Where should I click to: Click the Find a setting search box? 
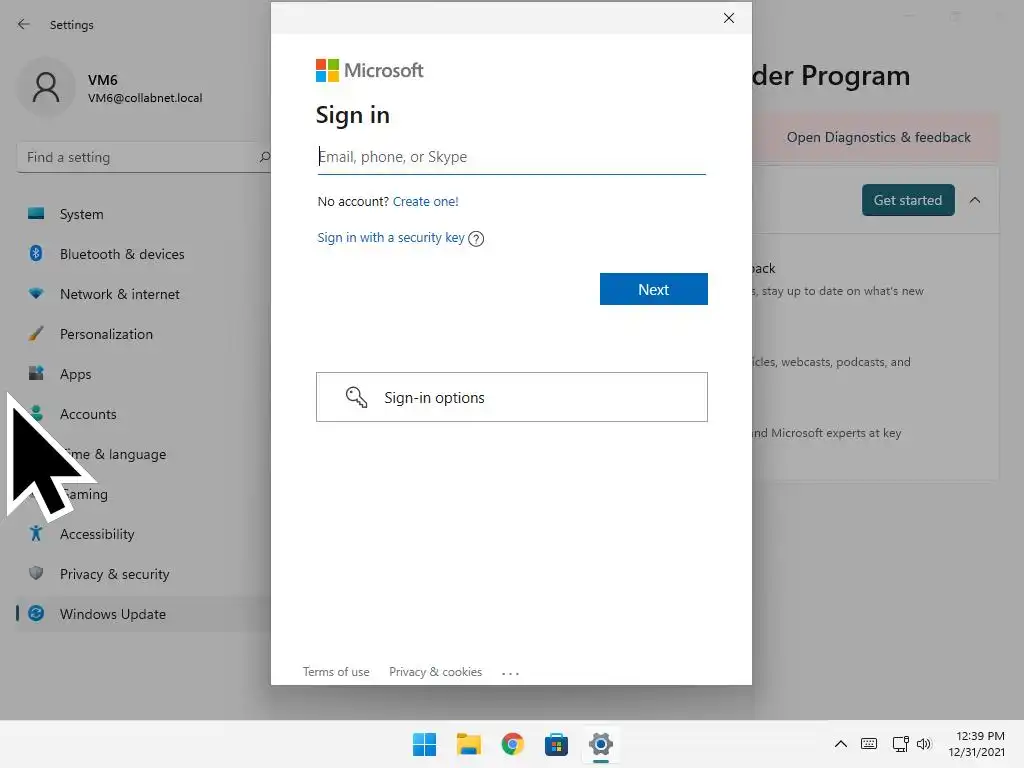[144, 157]
